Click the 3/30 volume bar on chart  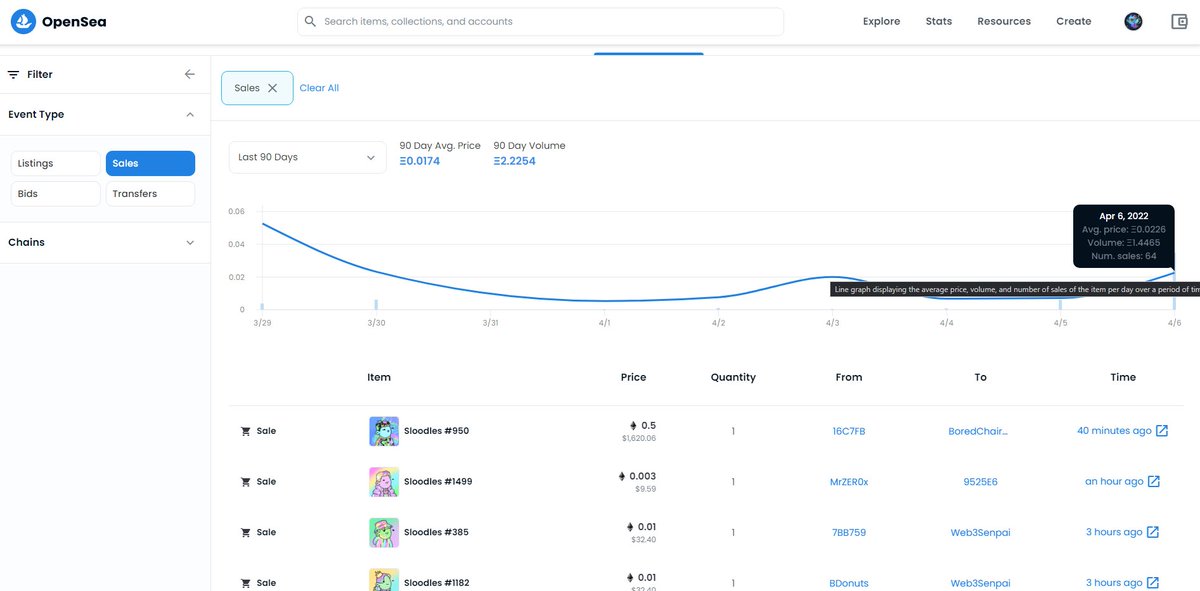[376, 304]
